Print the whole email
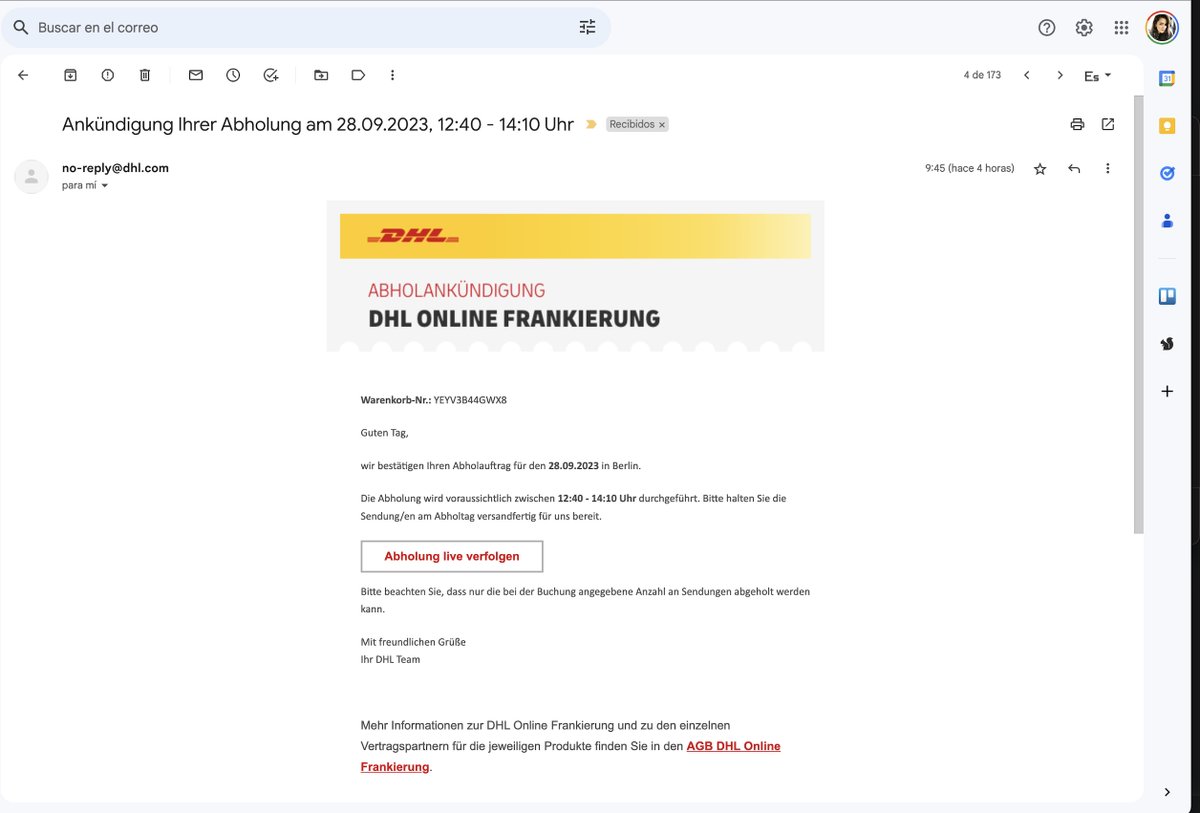Screen dimensions: 1200x813 tap(1077, 124)
